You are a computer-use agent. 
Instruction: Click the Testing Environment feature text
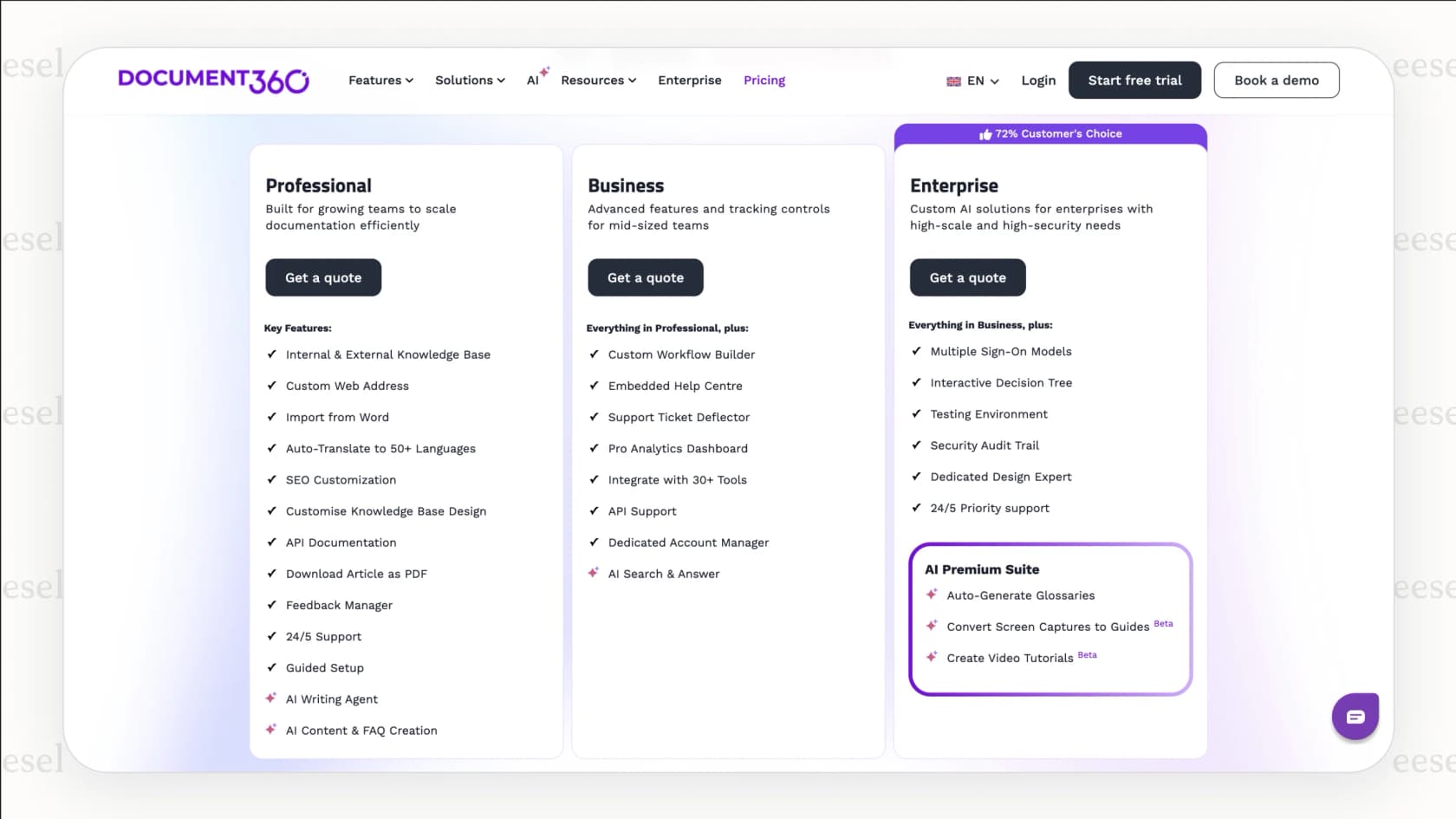coord(989,413)
